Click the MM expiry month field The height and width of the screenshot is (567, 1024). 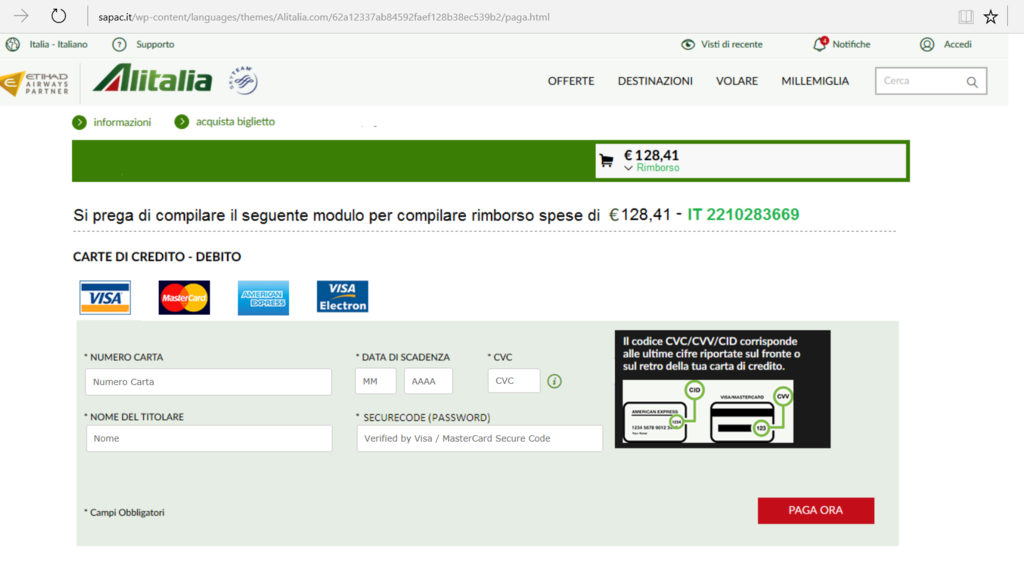(x=376, y=381)
